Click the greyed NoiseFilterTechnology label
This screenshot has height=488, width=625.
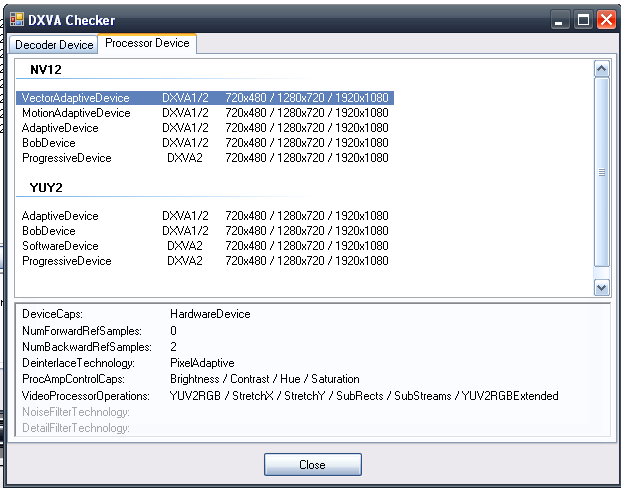coord(76,412)
